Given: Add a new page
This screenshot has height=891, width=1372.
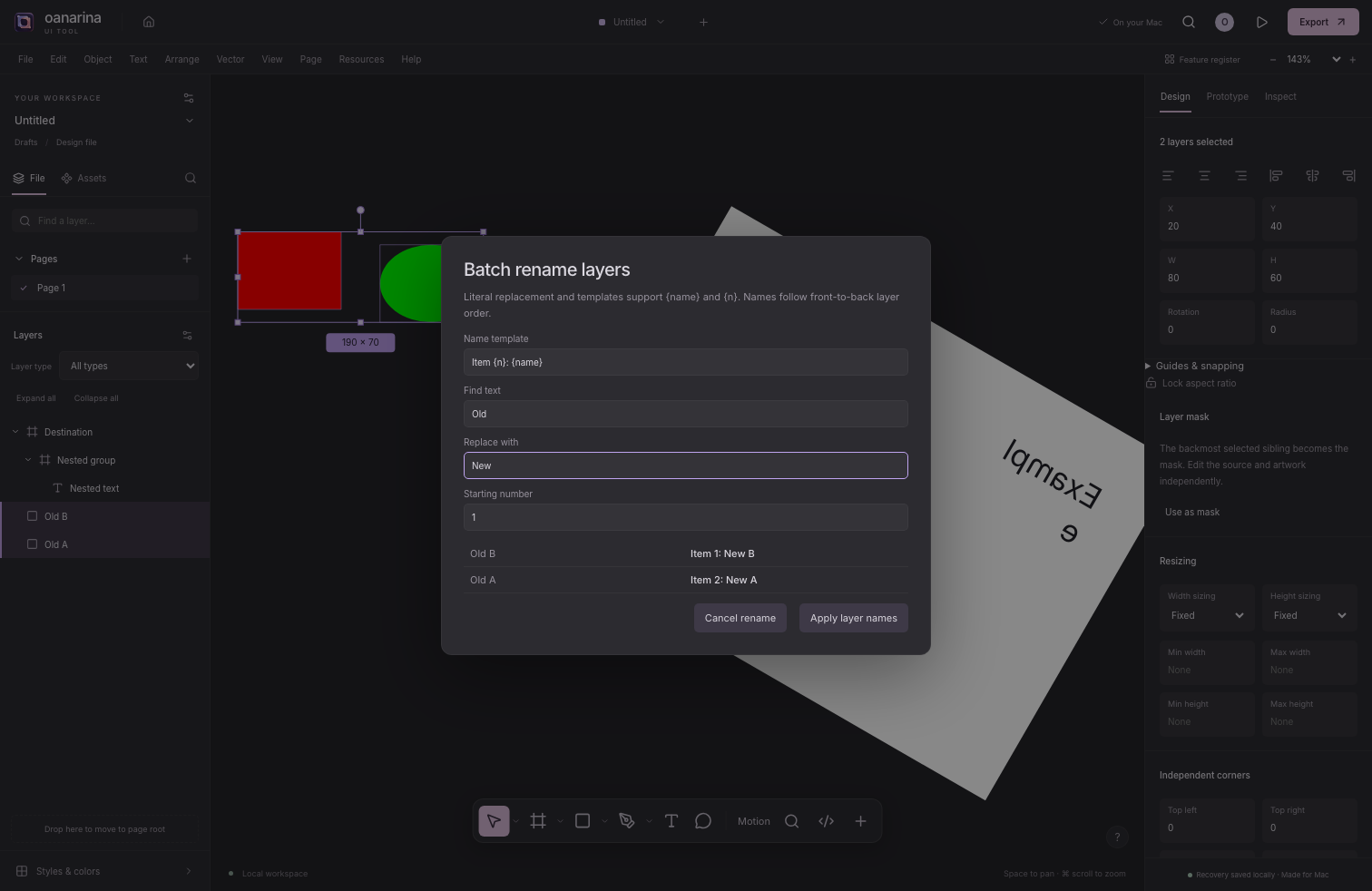Looking at the screenshot, I should click(187, 259).
